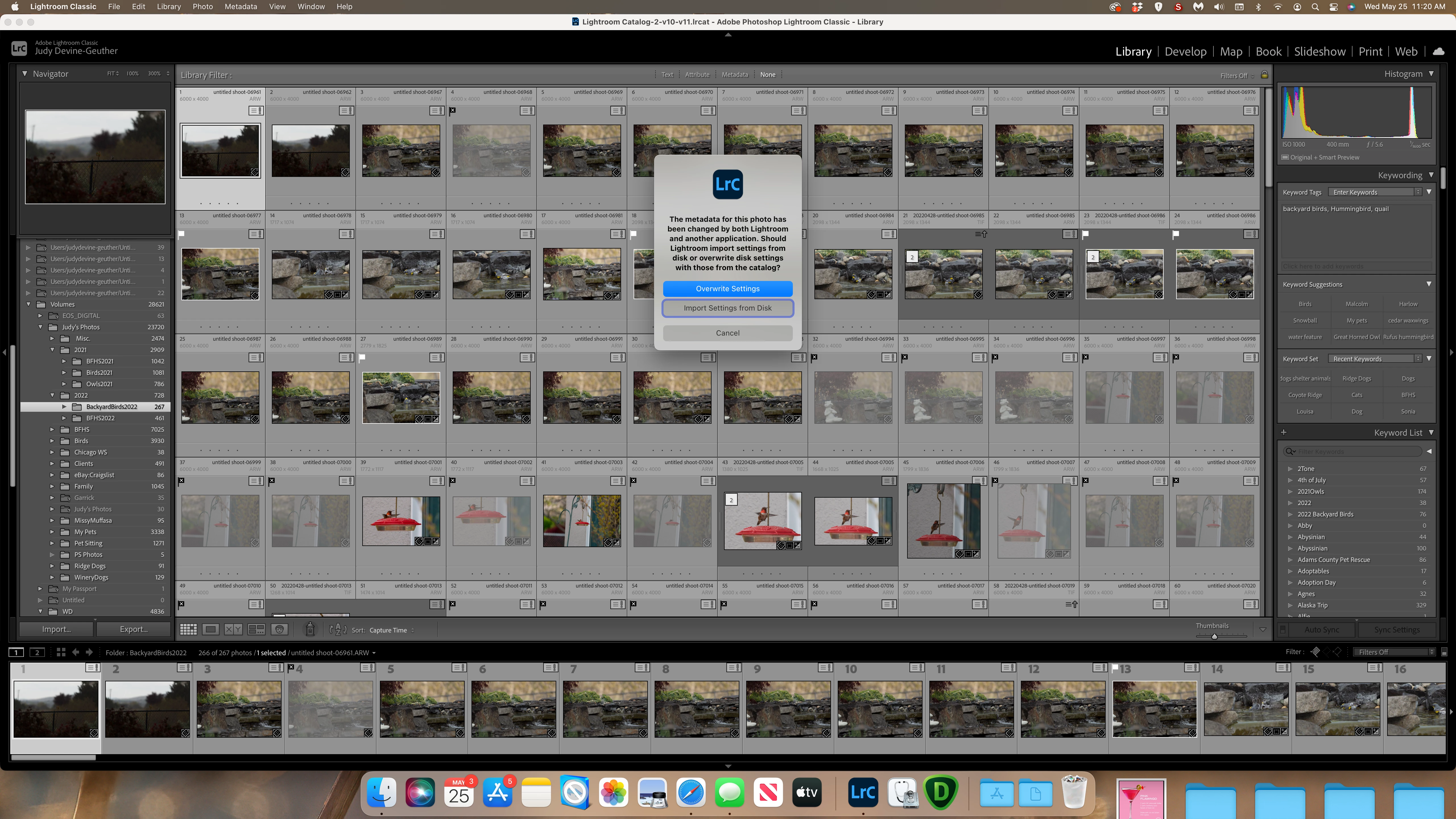The width and height of the screenshot is (1456, 819).
Task: Collapse the 2021 folder
Action: (x=52, y=350)
